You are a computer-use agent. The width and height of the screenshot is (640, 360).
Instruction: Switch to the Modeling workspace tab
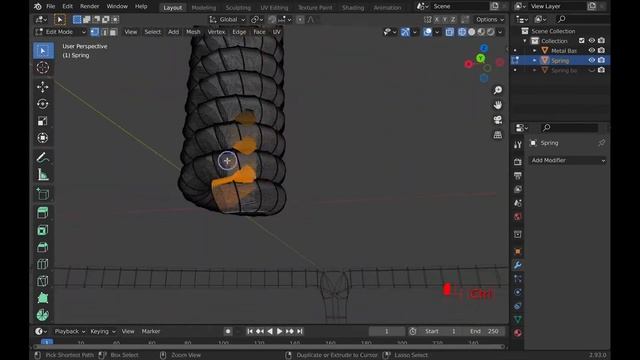pyautogui.click(x=204, y=7)
